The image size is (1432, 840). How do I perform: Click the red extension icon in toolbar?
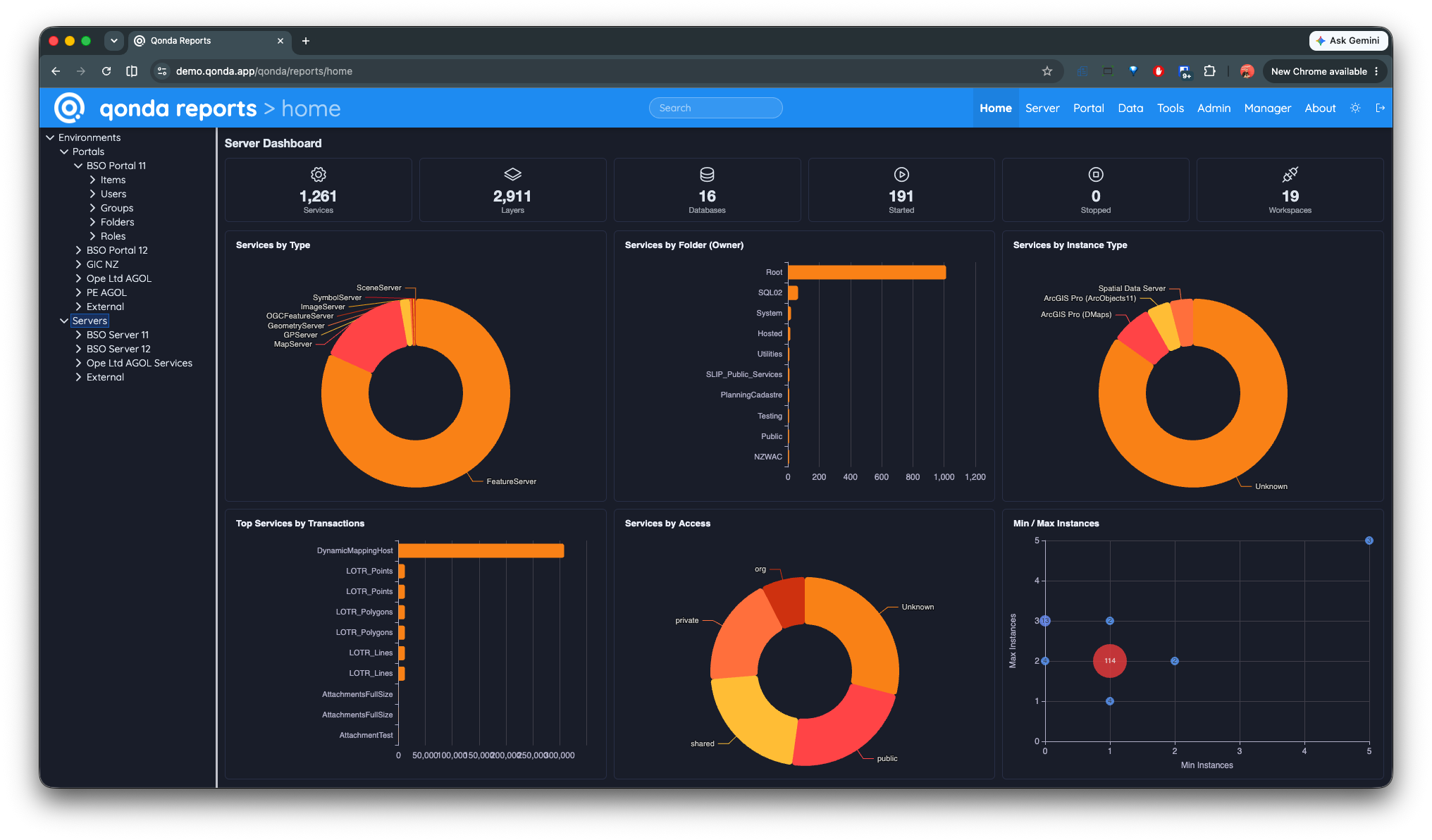coord(1159,71)
